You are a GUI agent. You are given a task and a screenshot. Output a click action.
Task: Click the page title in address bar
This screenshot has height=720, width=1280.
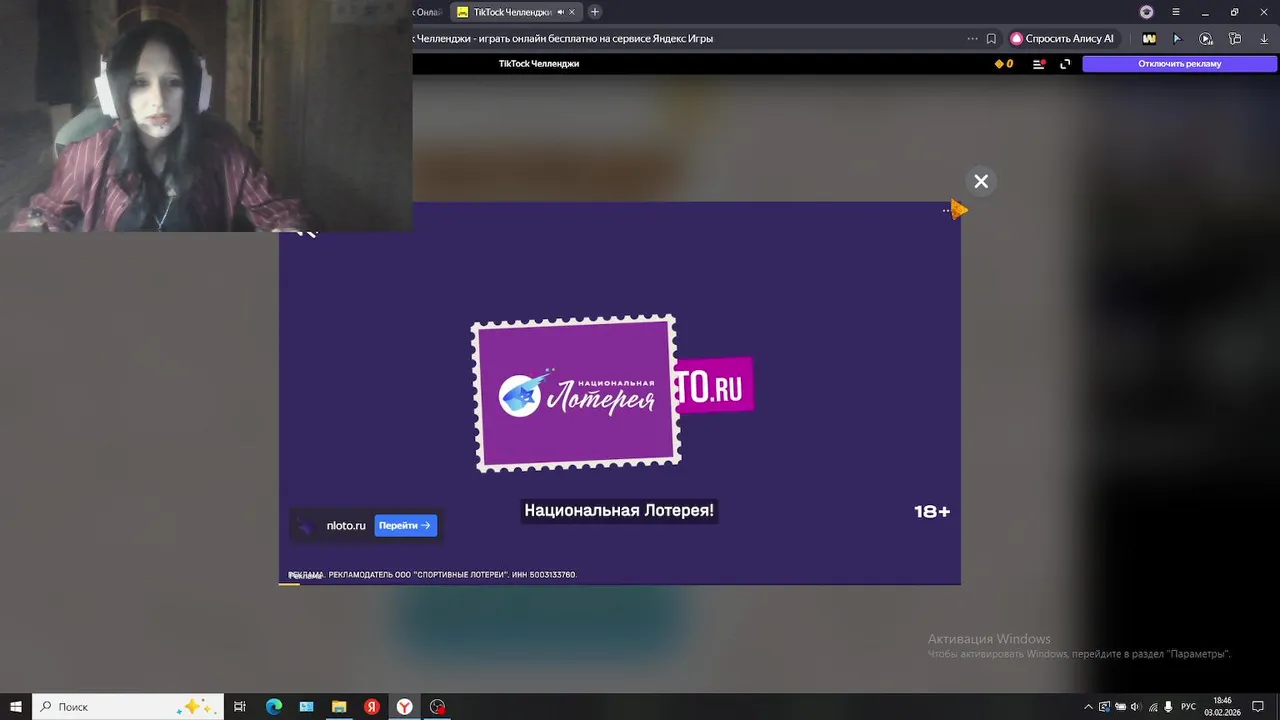[563, 38]
